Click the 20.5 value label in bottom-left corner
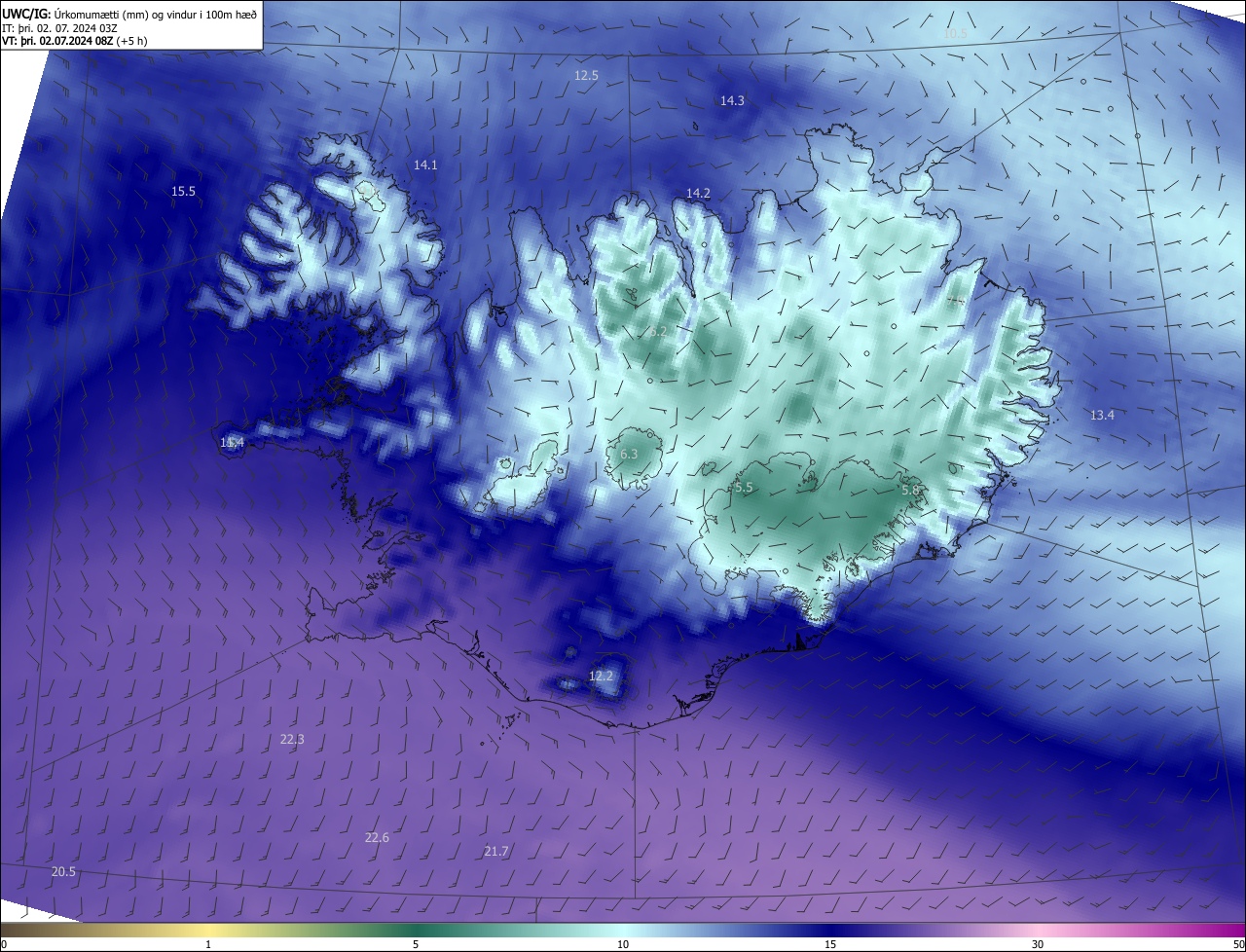 (x=63, y=871)
